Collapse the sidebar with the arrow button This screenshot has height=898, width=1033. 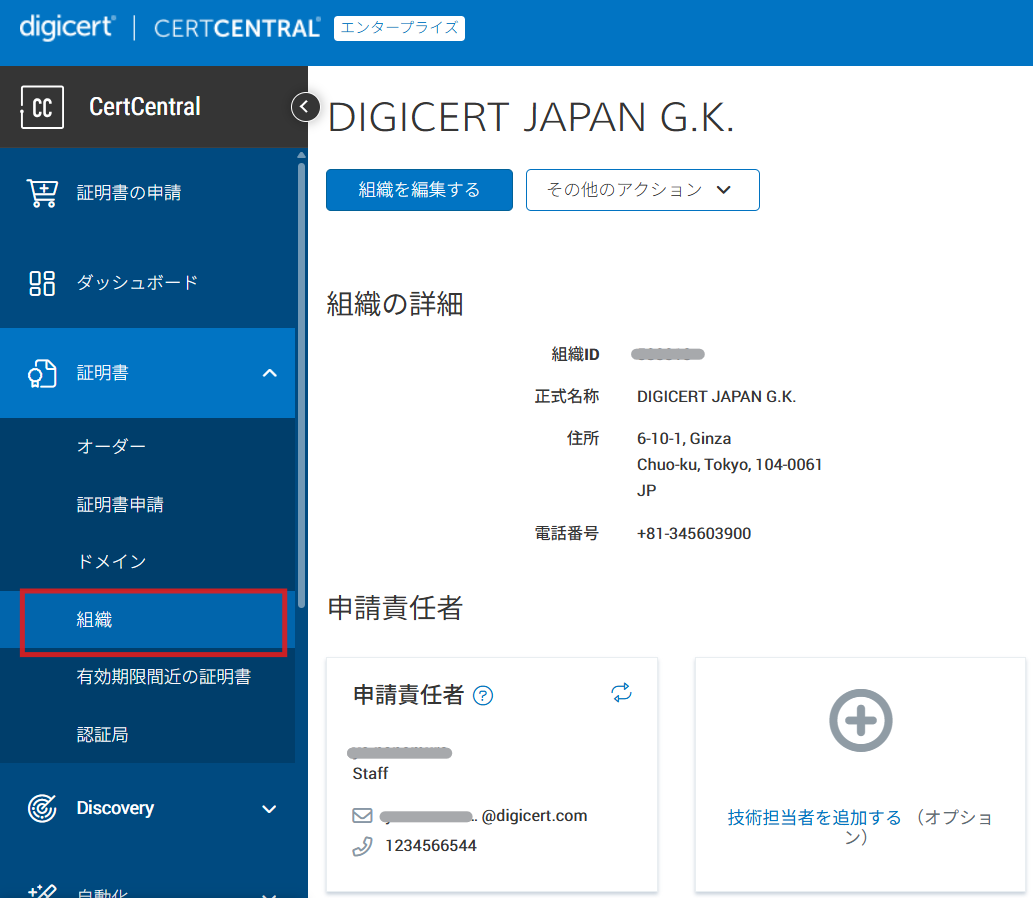coord(305,107)
